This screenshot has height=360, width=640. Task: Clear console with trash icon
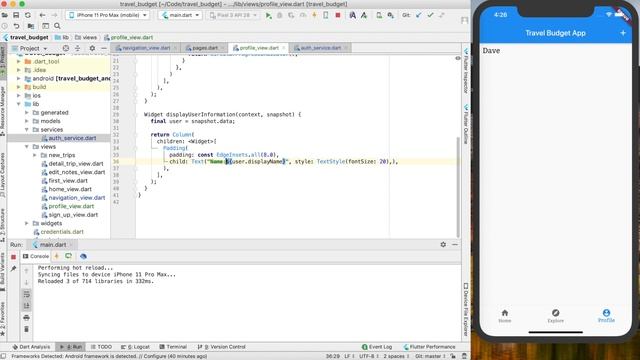tap(27, 329)
